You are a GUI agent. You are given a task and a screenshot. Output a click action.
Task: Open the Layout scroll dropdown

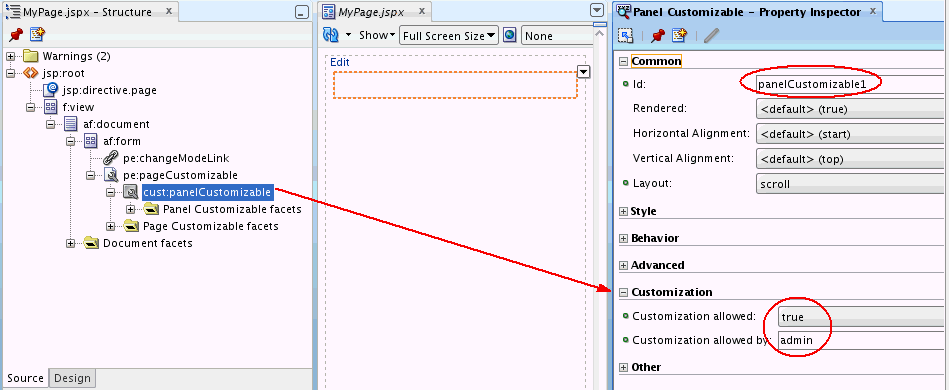(850, 184)
